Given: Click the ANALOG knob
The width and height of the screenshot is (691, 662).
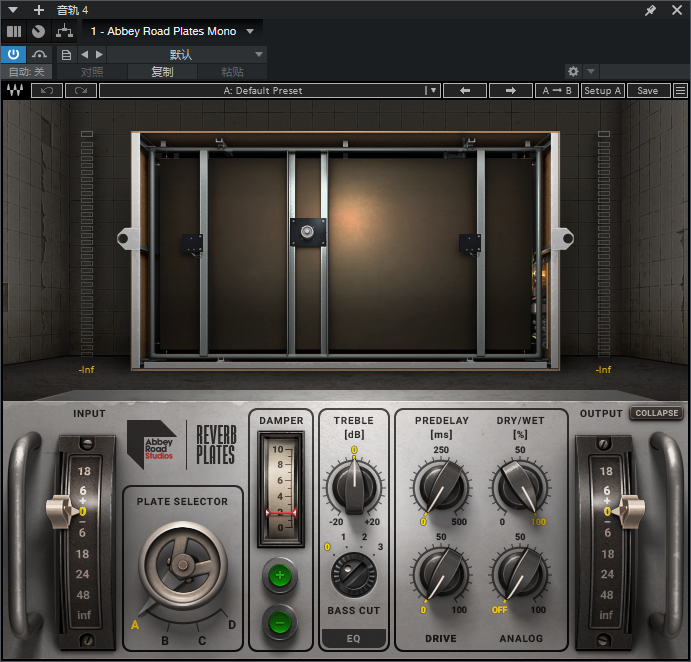Looking at the screenshot, I should 520,574.
